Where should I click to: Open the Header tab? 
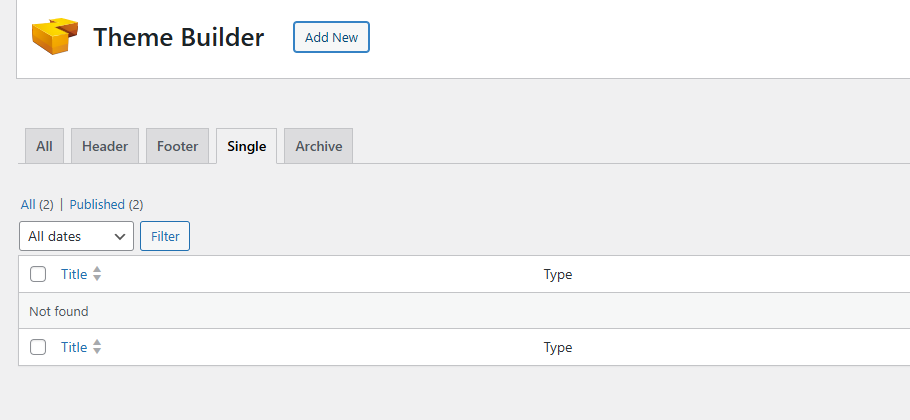(x=105, y=146)
